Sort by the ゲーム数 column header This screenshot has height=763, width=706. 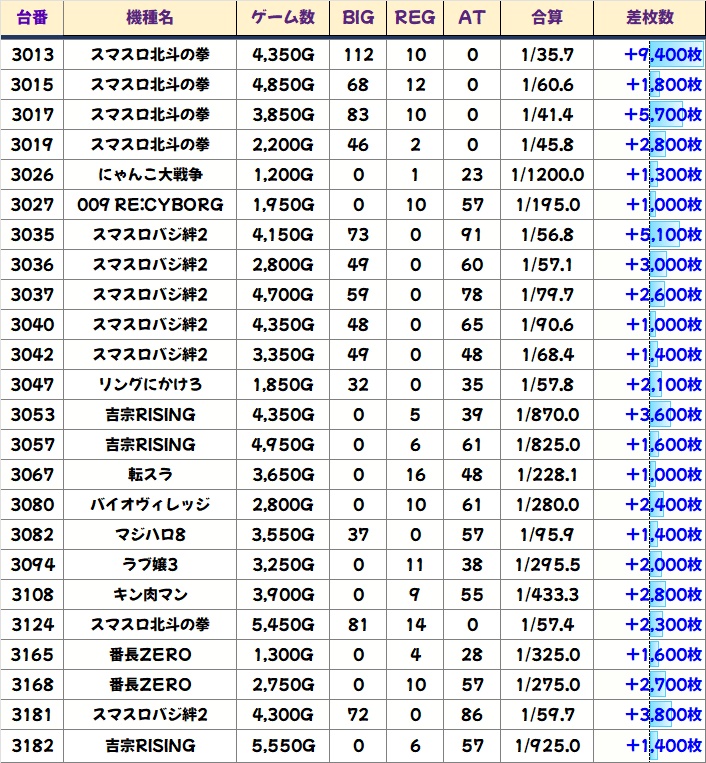(283, 18)
